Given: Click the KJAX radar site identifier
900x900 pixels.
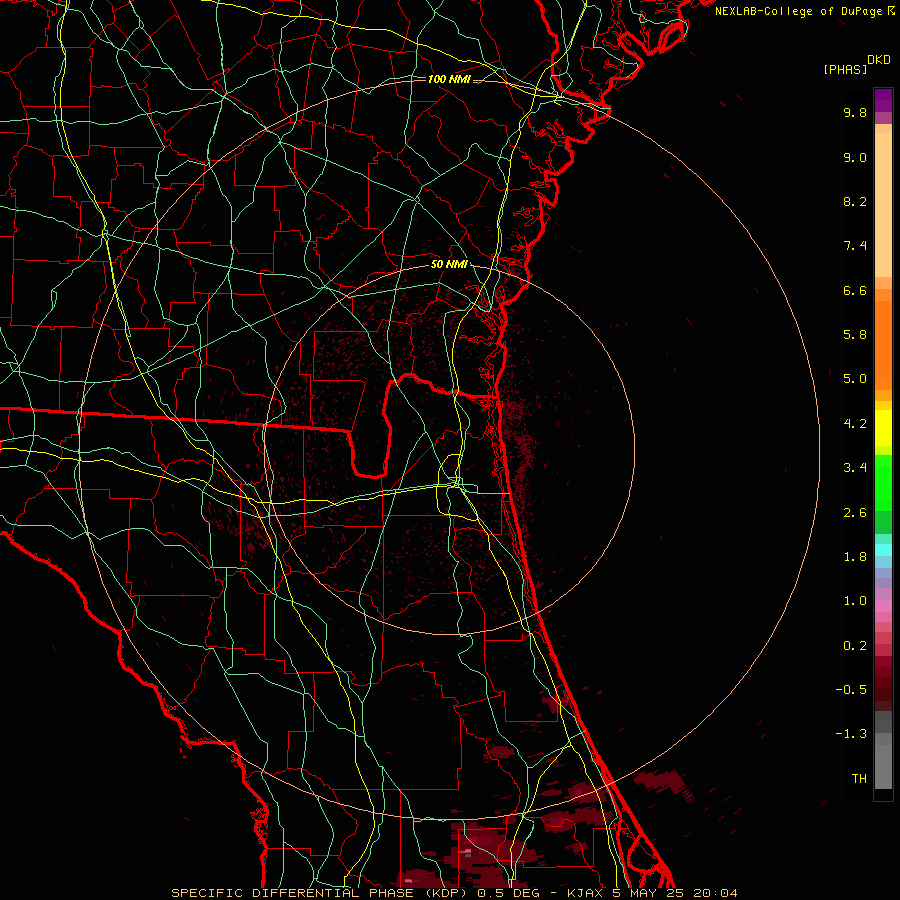Looking at the screenshot, I should click(x=585, y=893).
